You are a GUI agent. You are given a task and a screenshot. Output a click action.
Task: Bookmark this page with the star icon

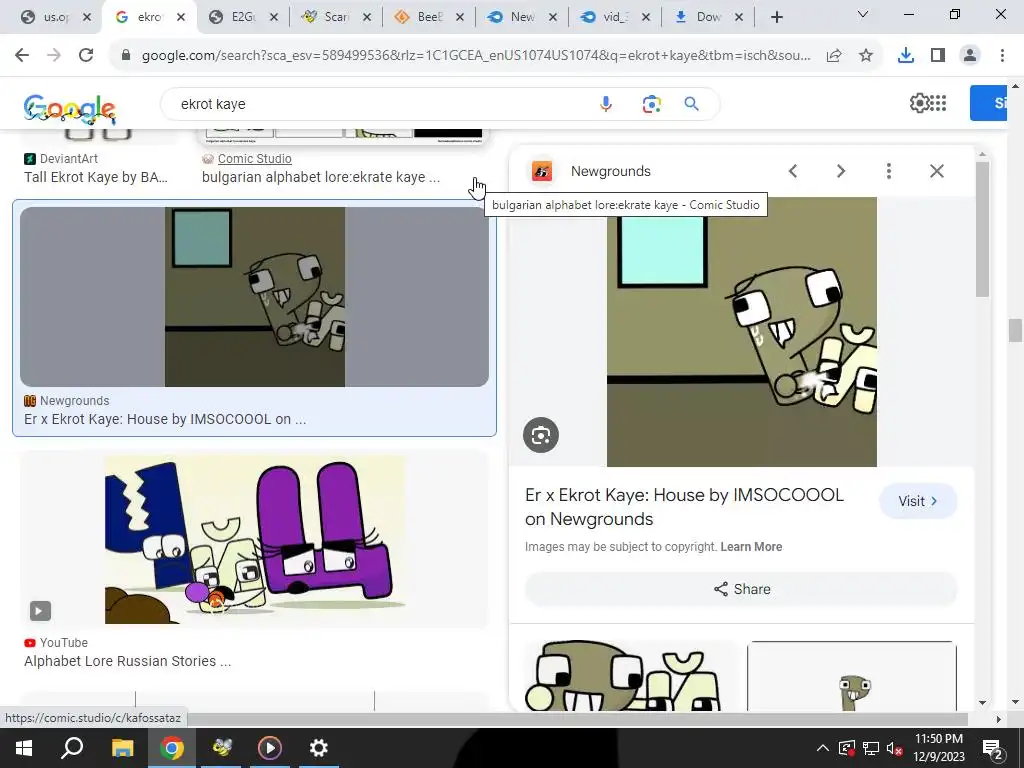[866, 56]
